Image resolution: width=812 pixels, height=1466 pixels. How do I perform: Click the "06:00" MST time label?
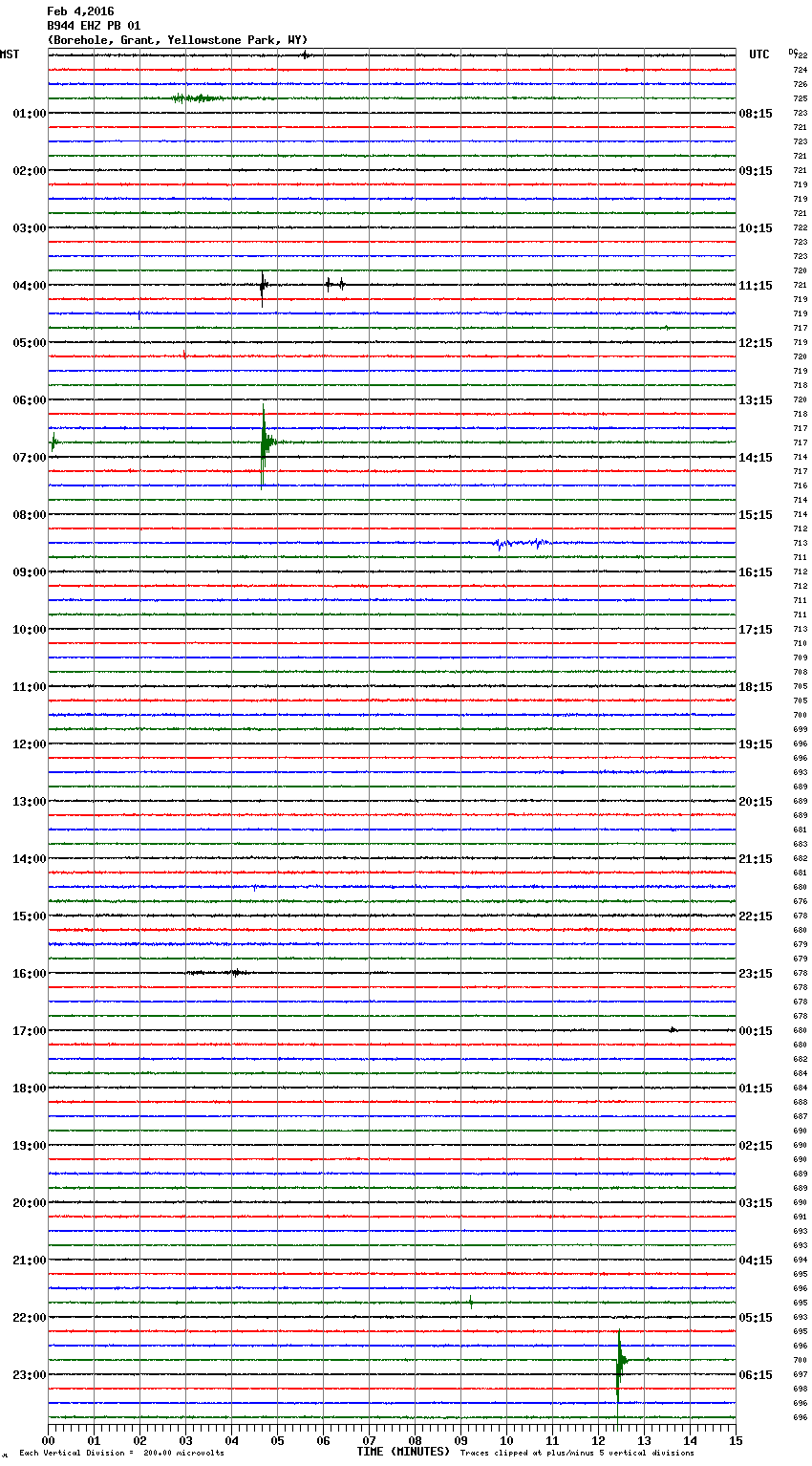pos(30,400)
